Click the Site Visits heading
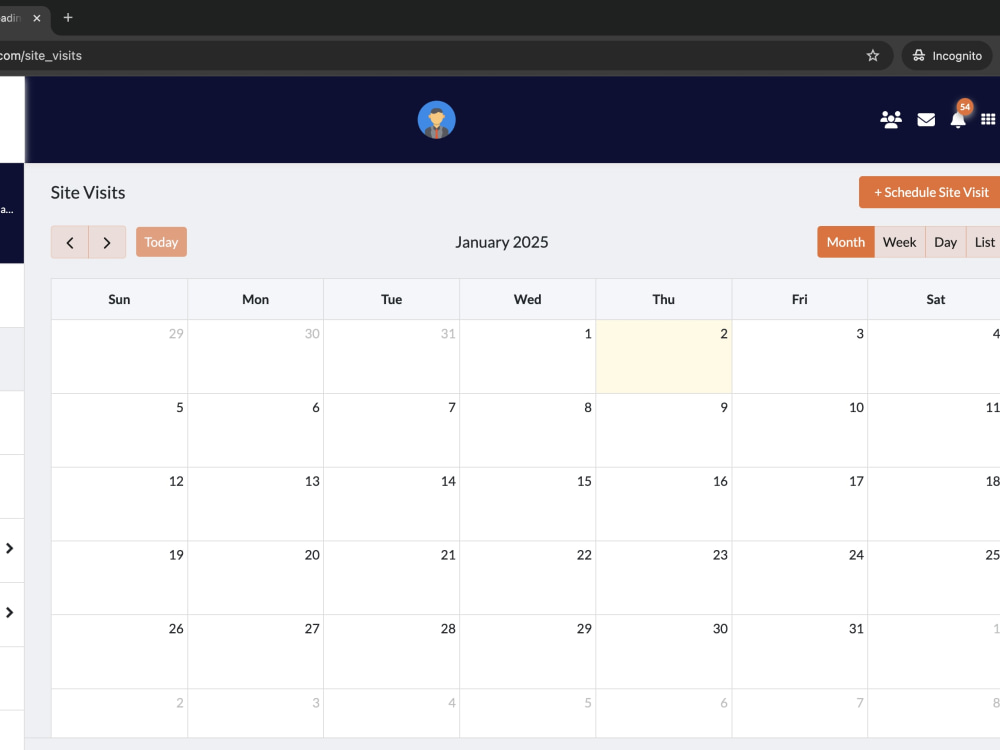The width and height of the screenshot is (1000, 750). pyautogui.click(x=88, y=193)
